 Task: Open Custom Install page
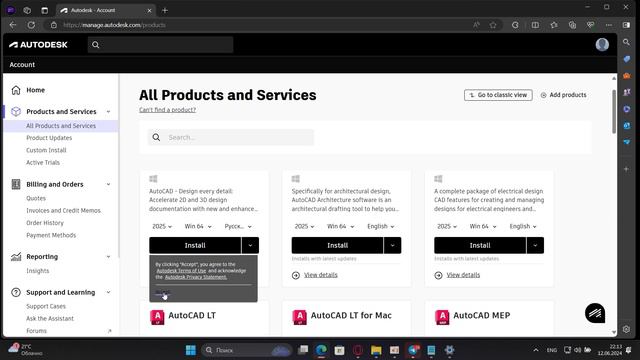[46, 150]
